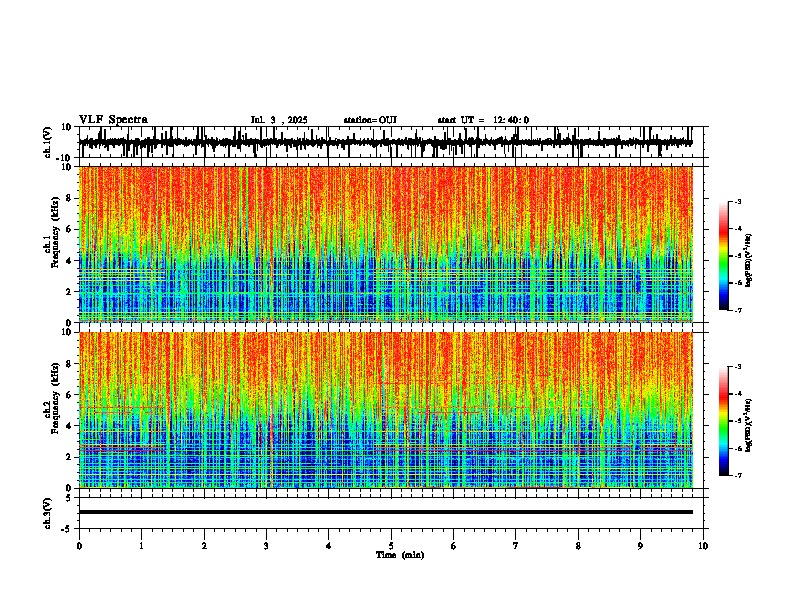Click the "4" kHz tick of ch.1 spectrogram
This screenshot has height=612, width=792.
[69, 261]
